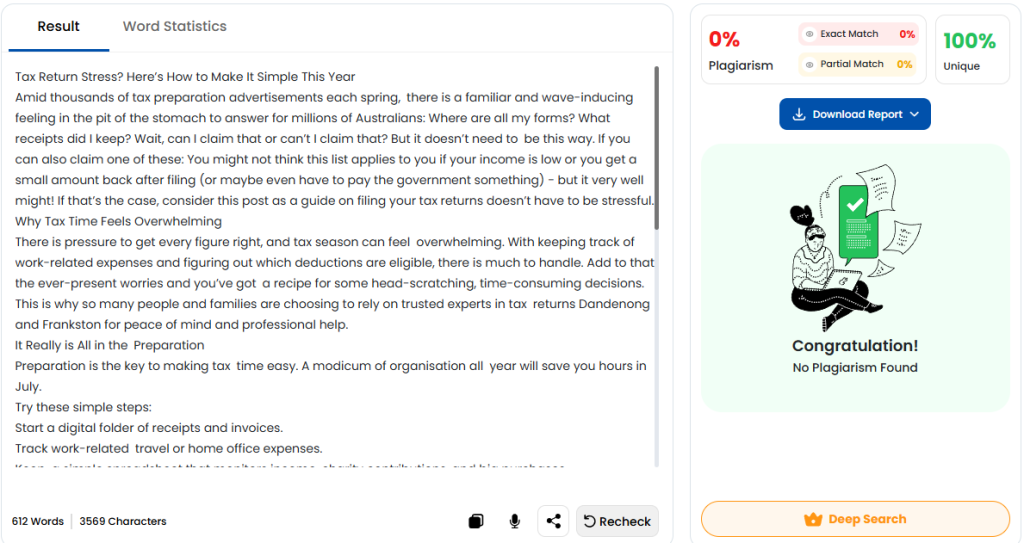Screen dimensions: 1024x543
Task: Open the Word Statistics tab
Action: [x=174, y=27]
